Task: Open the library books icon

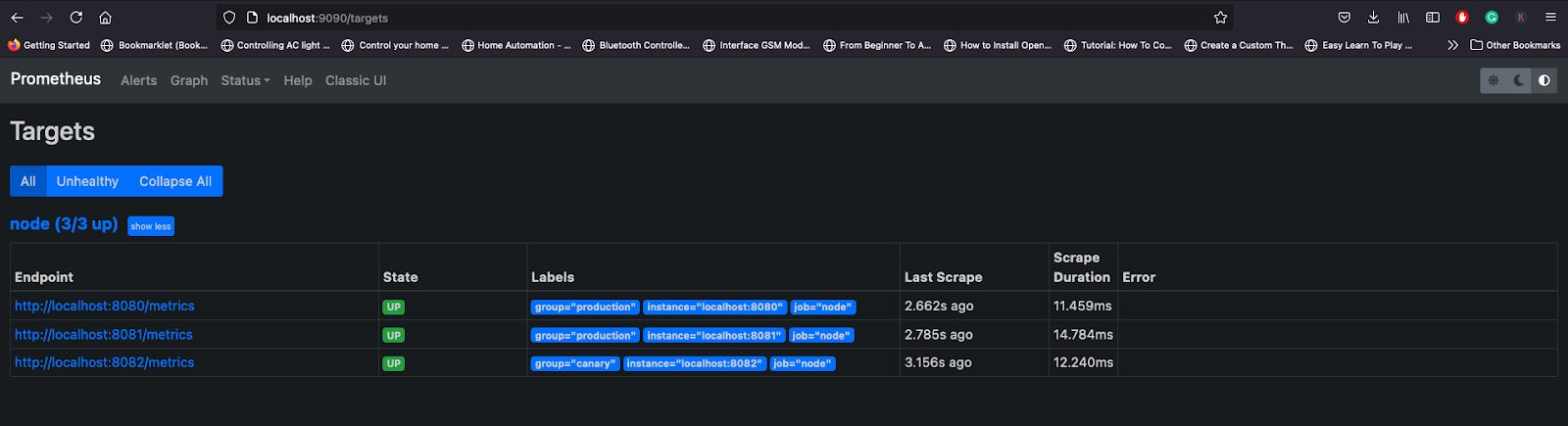Action: tap(1403, 18)
